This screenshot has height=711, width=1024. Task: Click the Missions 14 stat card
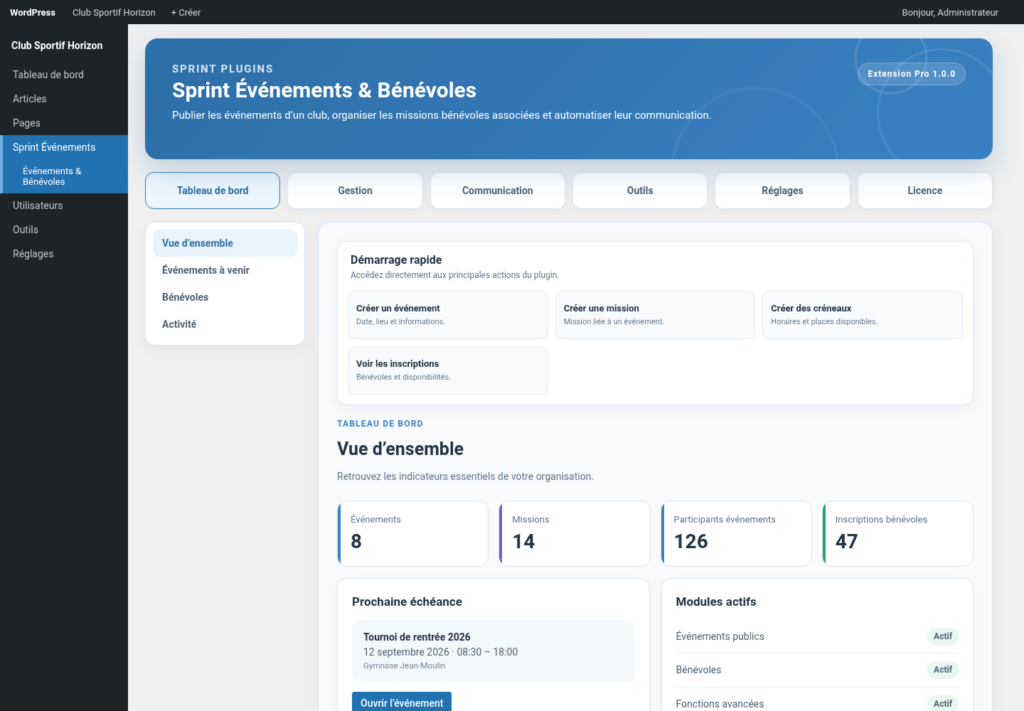coord(574,533)
